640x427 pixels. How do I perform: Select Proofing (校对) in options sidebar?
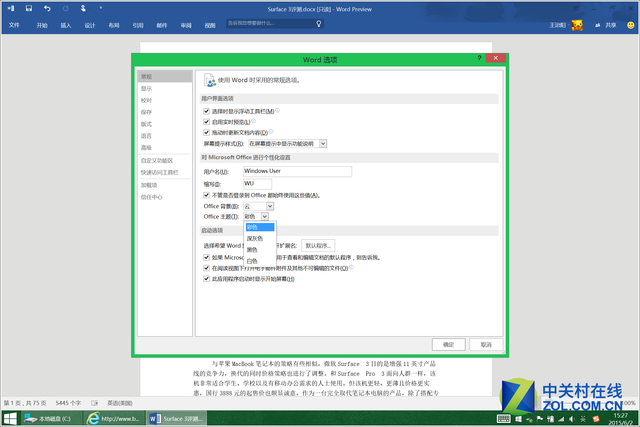click(164, 100)
